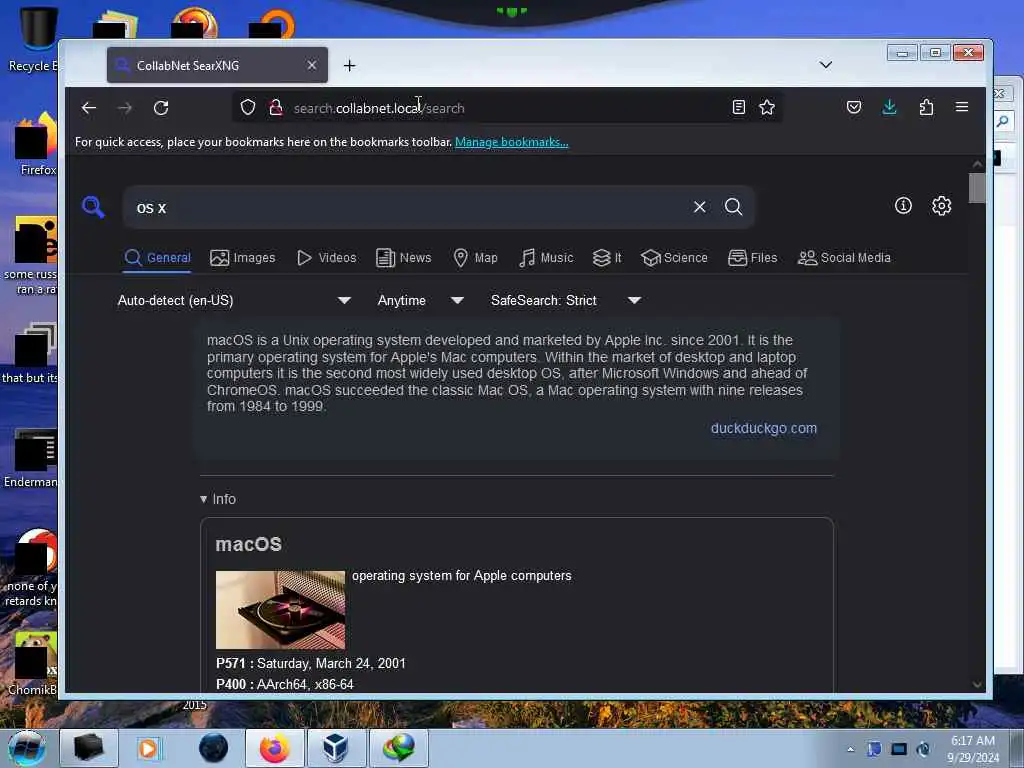Click the taskbar clock showing 6:17 AM
Viewport: 1024px width, 768px height.
973,749
